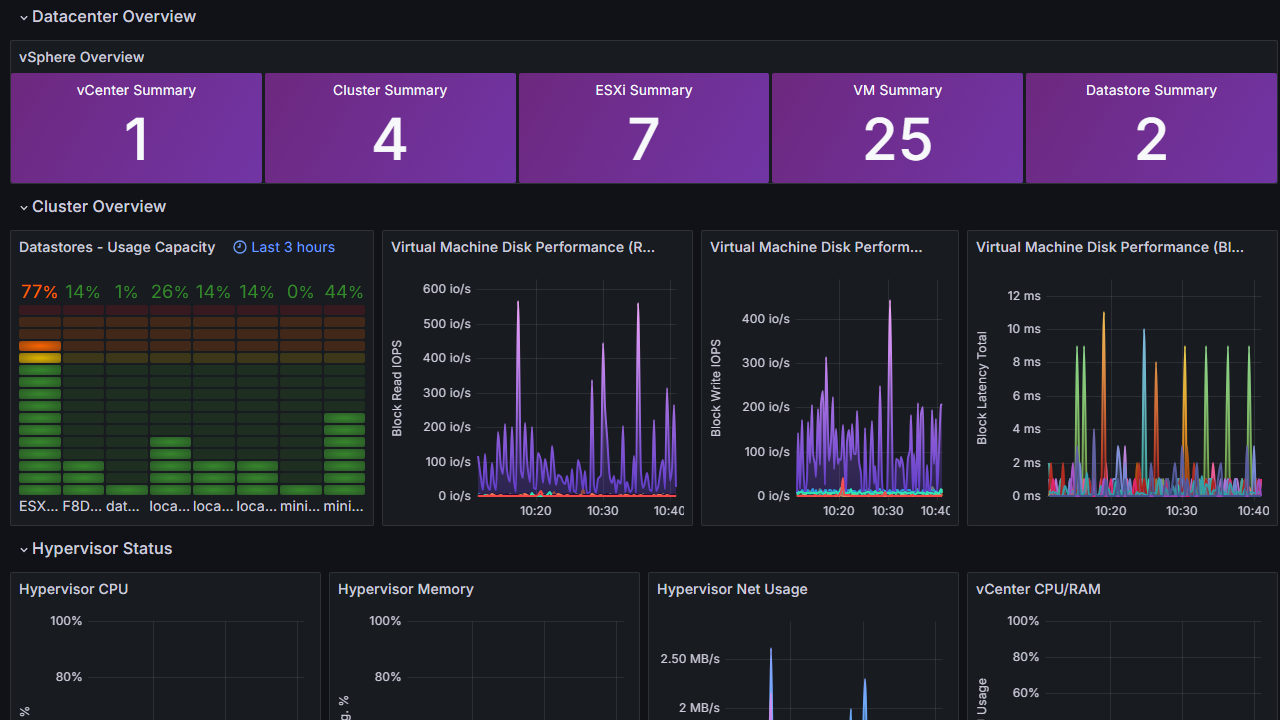
Task: Open the vCenter Summary stat panel
Action: click(x=136, y=128)
